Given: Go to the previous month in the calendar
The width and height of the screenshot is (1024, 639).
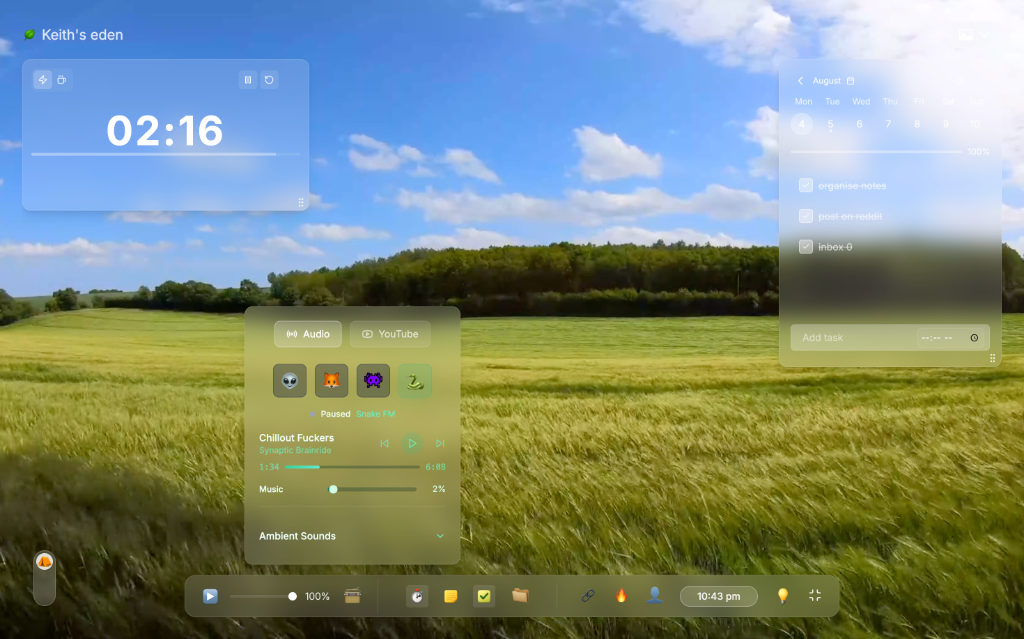Looking at the screenshot, I should tap(800, 80).
